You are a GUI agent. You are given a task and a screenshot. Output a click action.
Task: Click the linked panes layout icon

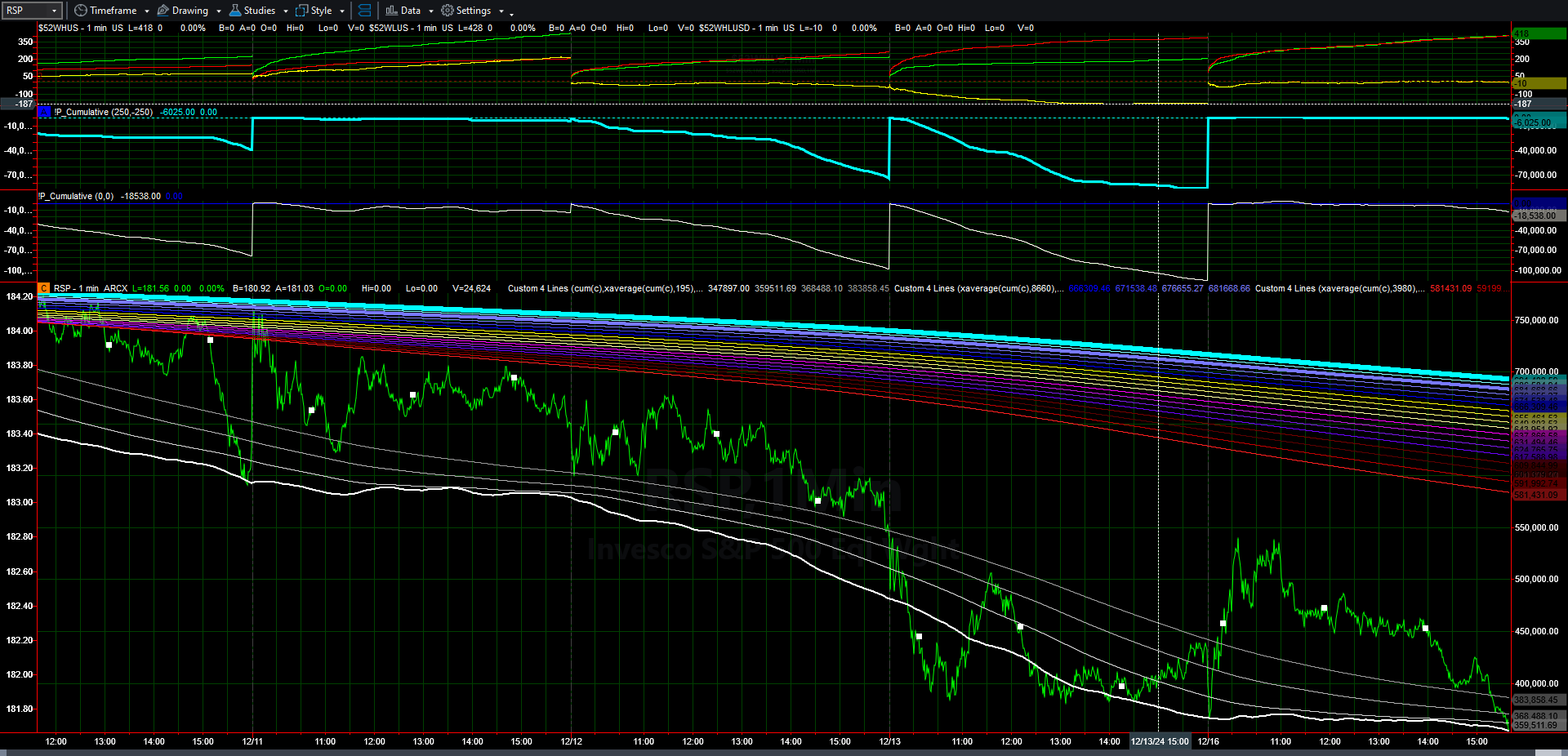[x=364, y=11]
